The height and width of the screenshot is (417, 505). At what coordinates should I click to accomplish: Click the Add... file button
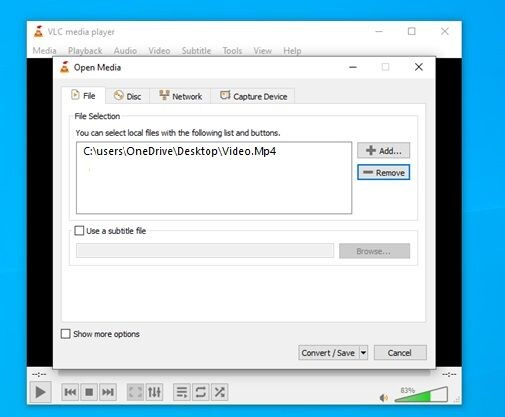384,150
